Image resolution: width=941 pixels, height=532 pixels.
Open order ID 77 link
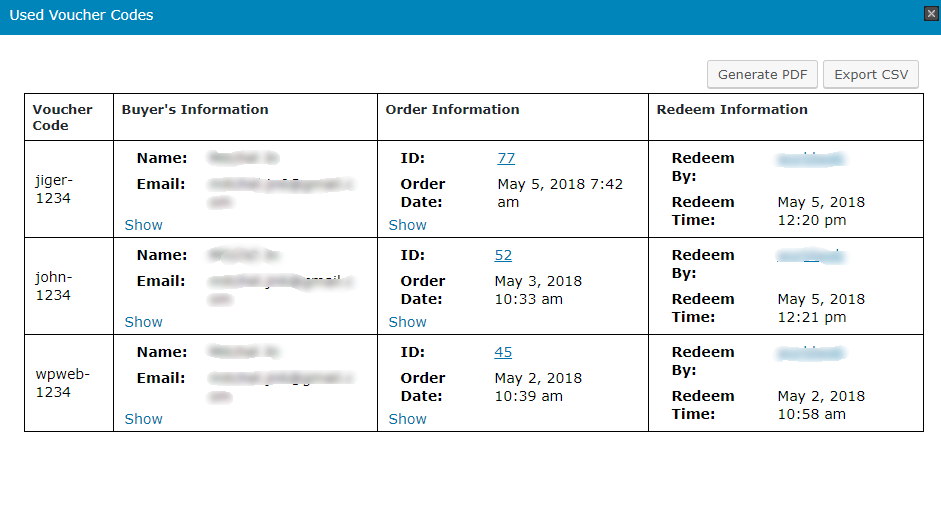(505, 158)
